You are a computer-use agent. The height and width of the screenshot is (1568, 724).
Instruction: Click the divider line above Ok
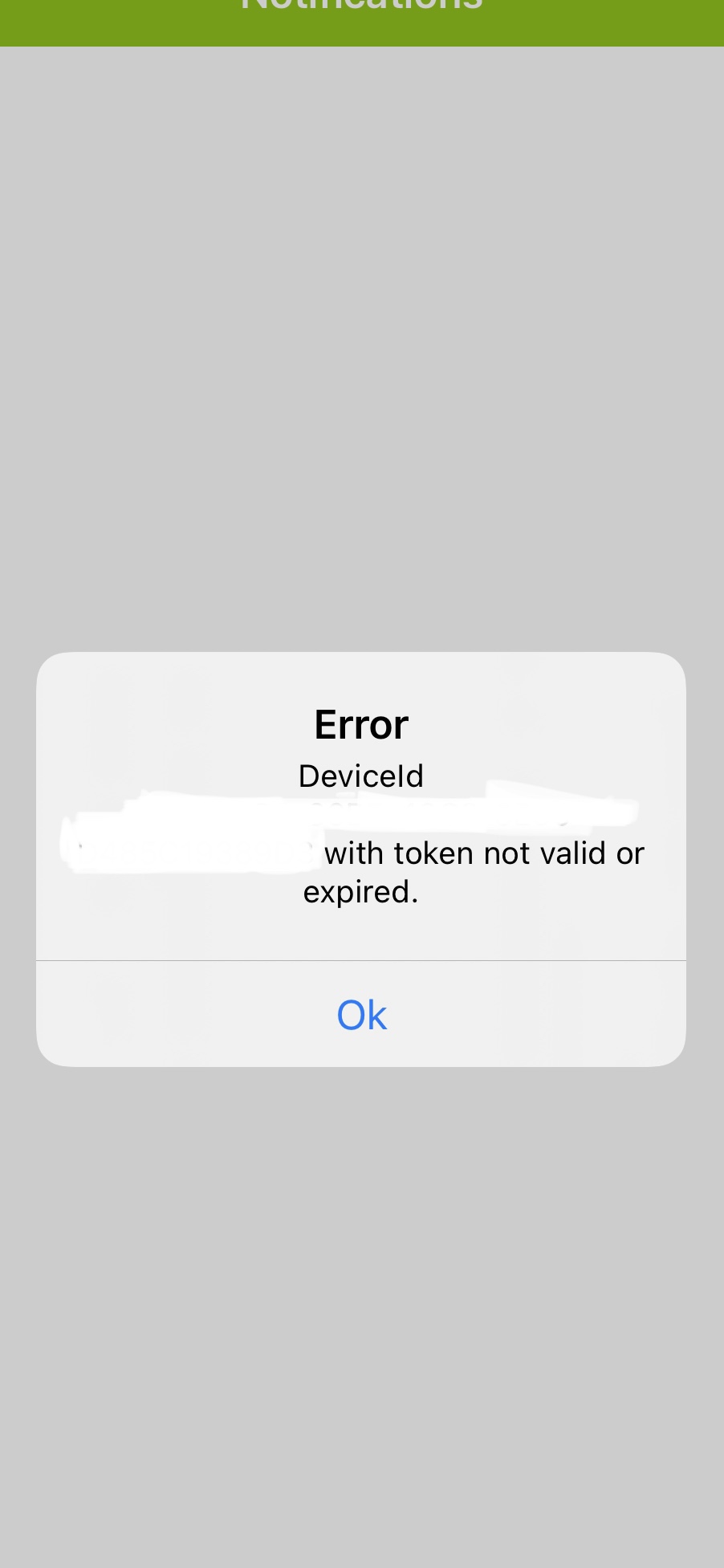(x=361, y=960)
